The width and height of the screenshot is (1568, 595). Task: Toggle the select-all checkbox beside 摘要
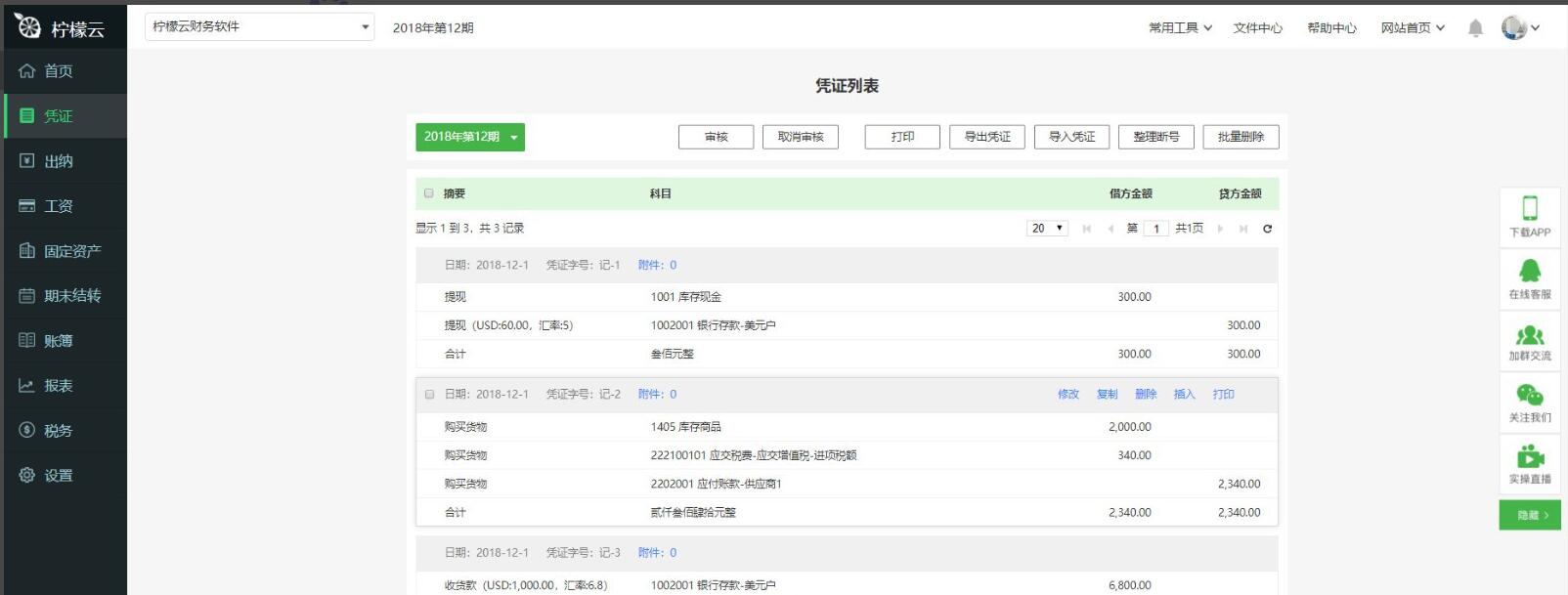tap(429, 193)
